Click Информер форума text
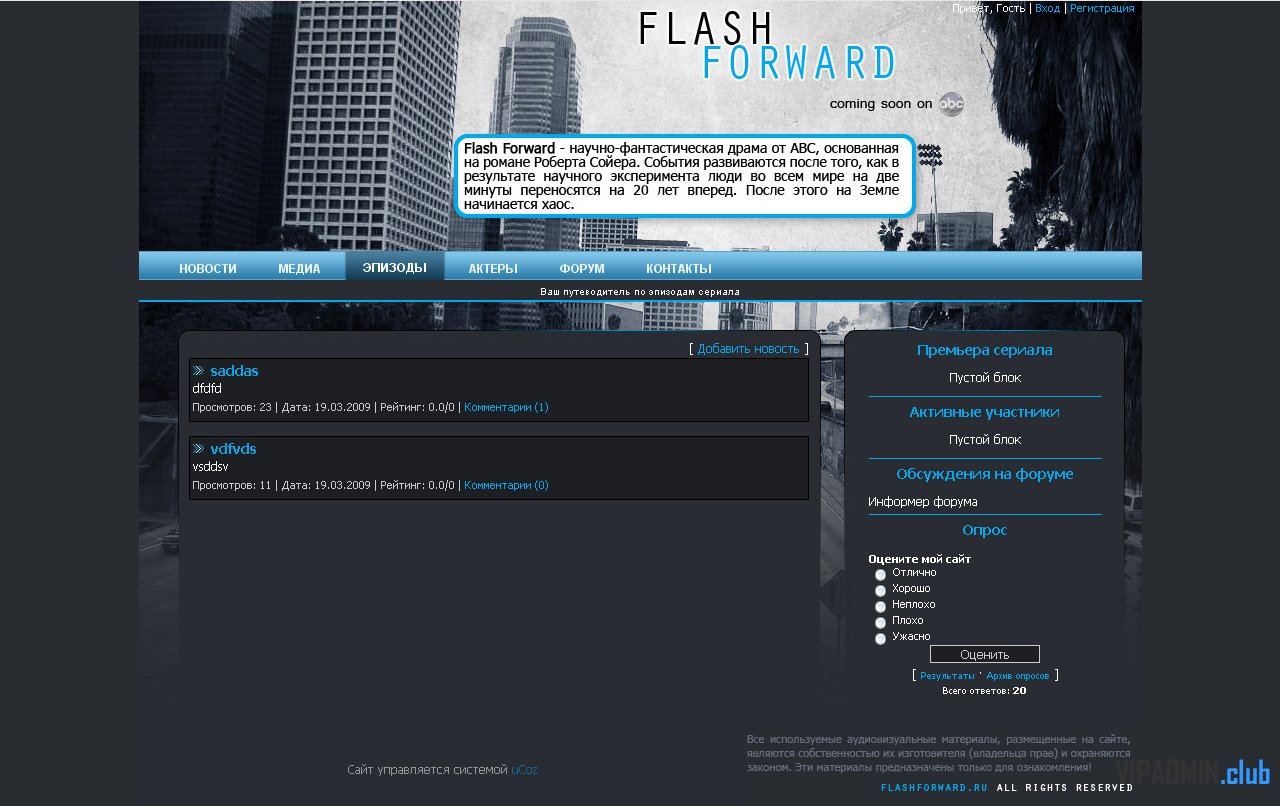Image resolution: width=1280 pixels, height=806 pixels. 923,502
